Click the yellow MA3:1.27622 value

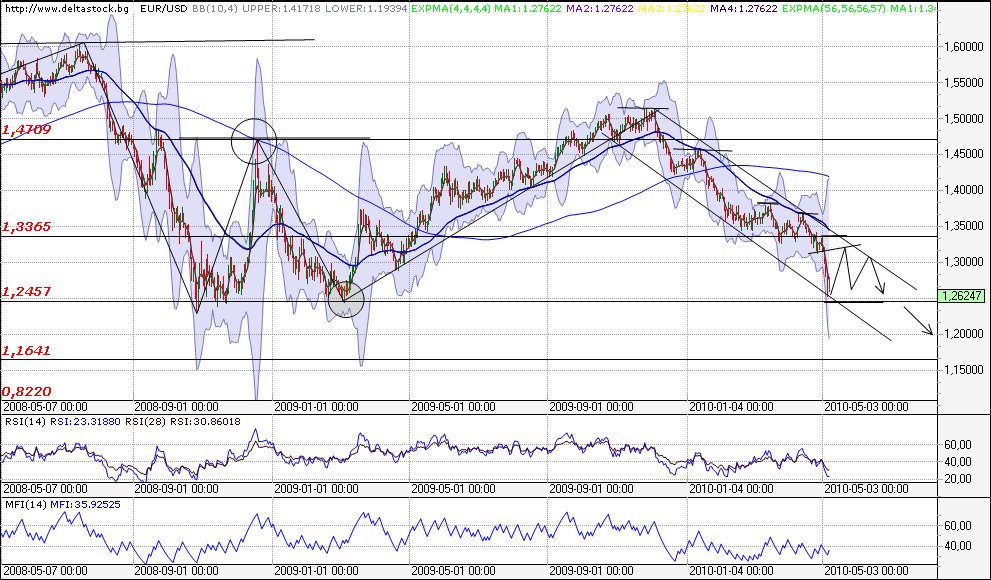[x=673, y=9]
